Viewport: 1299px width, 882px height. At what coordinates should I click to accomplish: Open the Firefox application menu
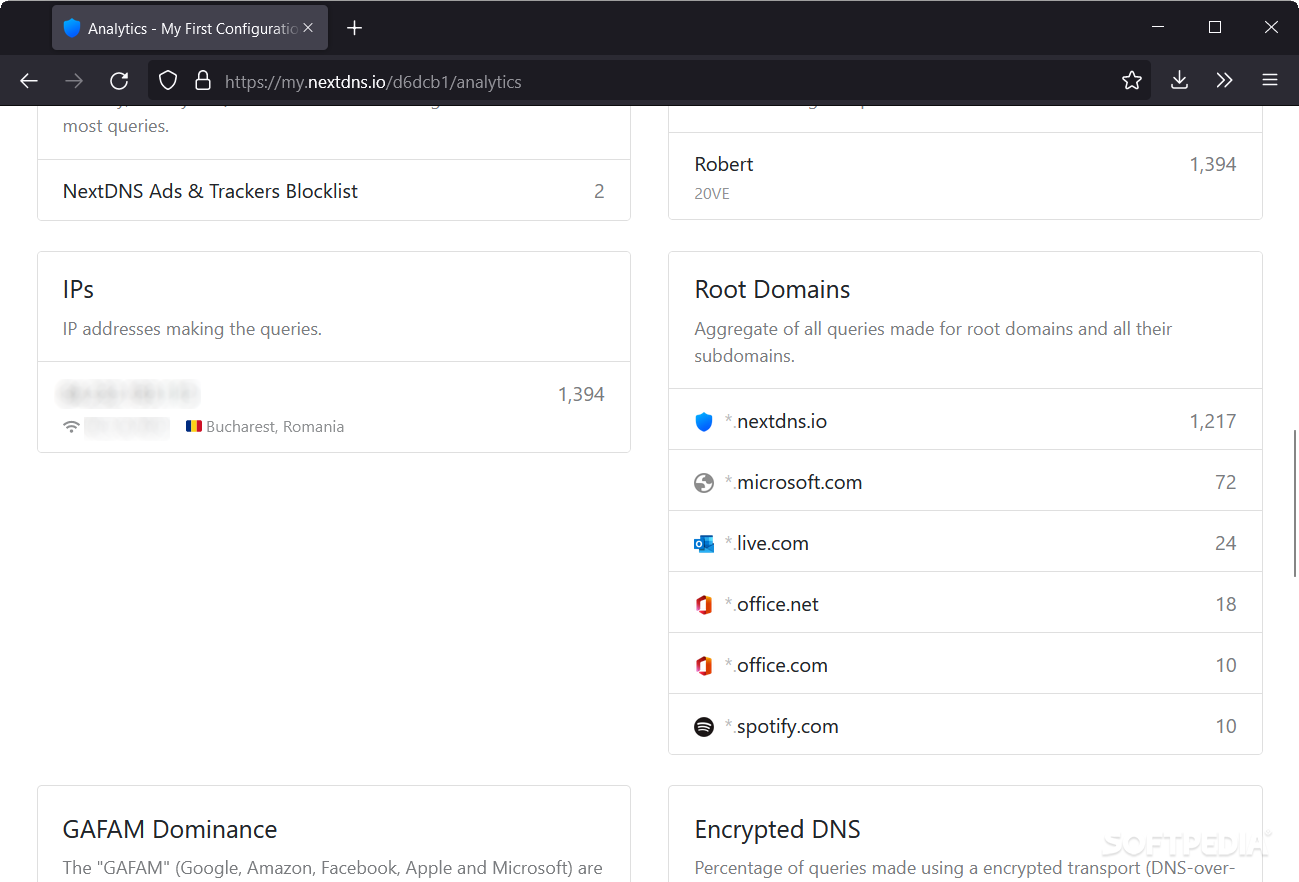point(1270,81)
